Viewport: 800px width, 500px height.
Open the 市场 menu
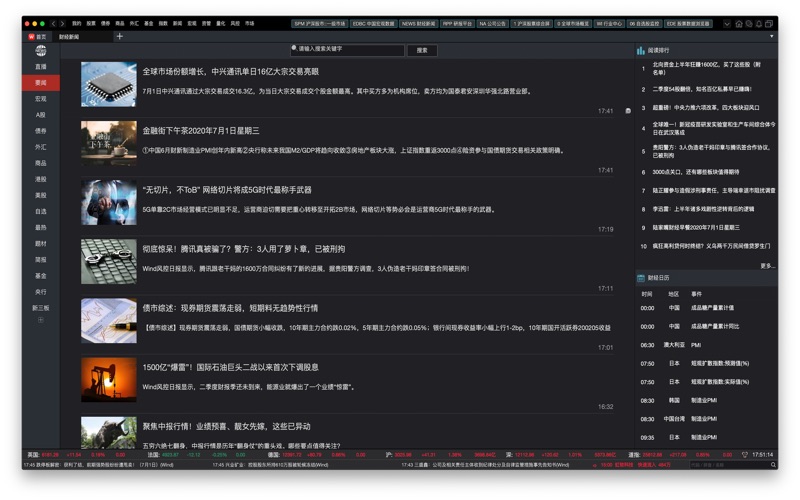[x=249, y=23]
